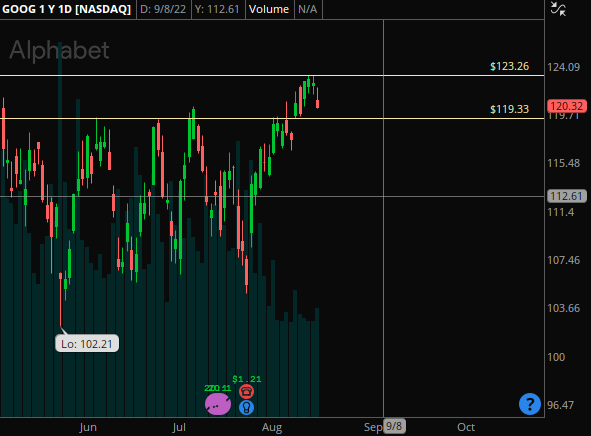Click the blue lightbulb event icon

pos(247,407)
